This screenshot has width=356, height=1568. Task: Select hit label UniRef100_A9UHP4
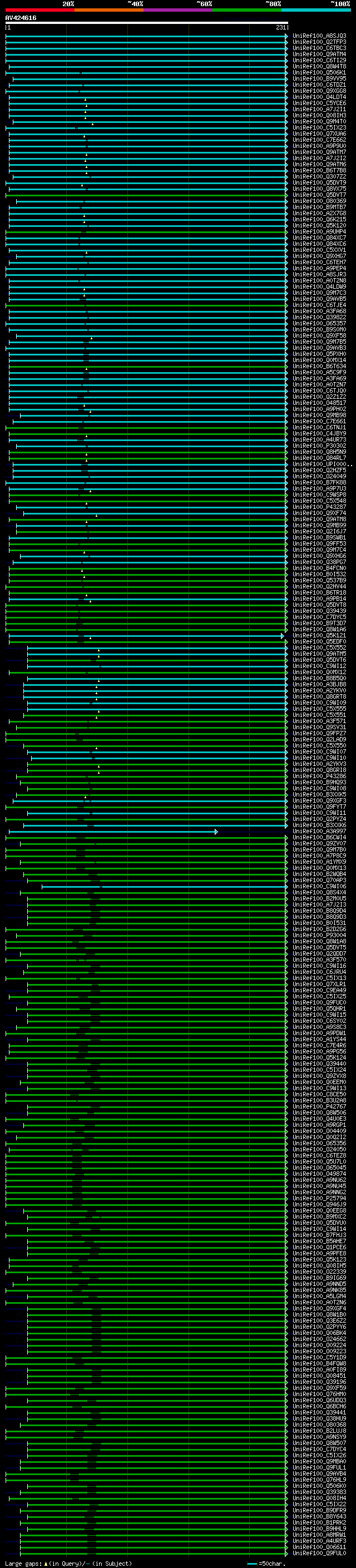(319, 231)
